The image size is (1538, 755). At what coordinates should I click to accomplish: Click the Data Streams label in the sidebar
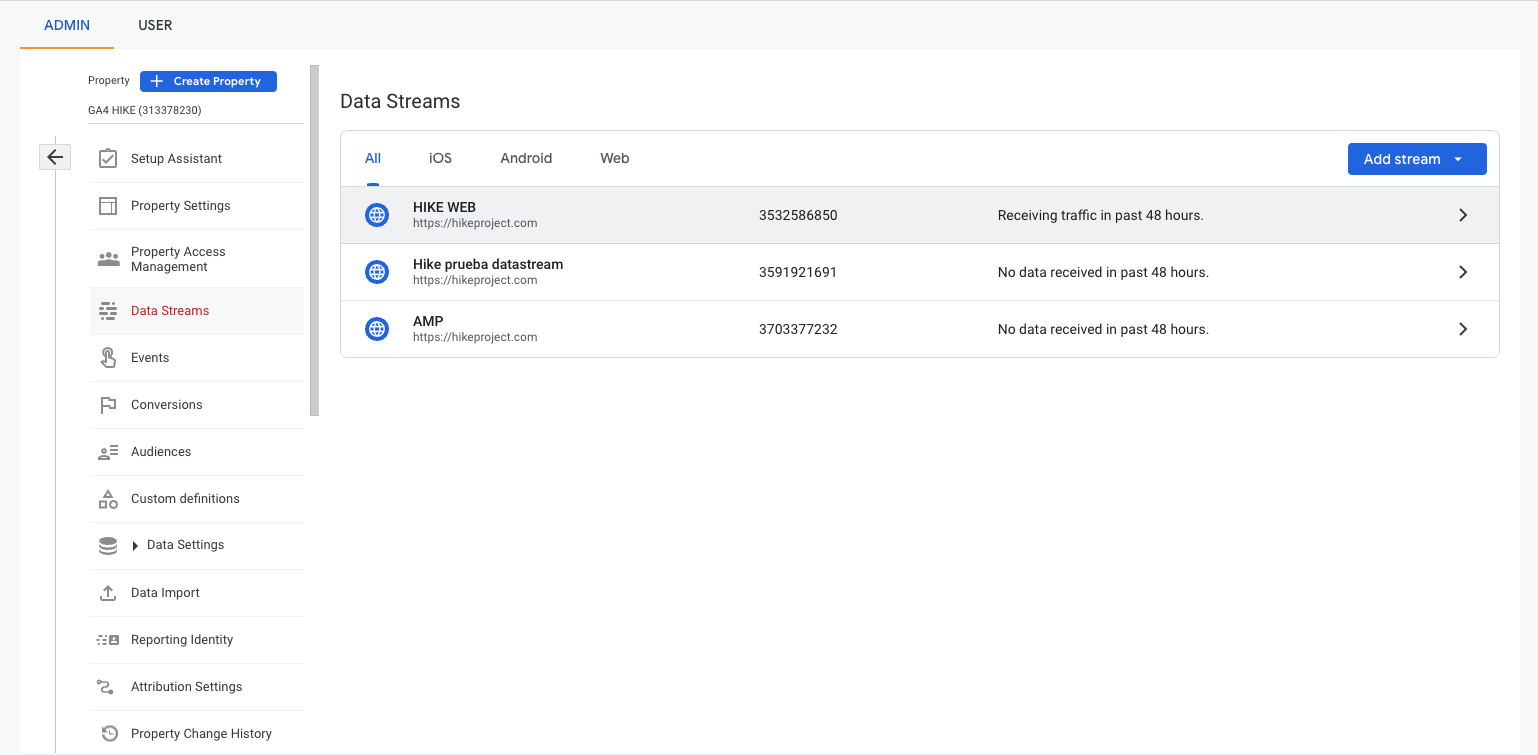click(170, 311)
